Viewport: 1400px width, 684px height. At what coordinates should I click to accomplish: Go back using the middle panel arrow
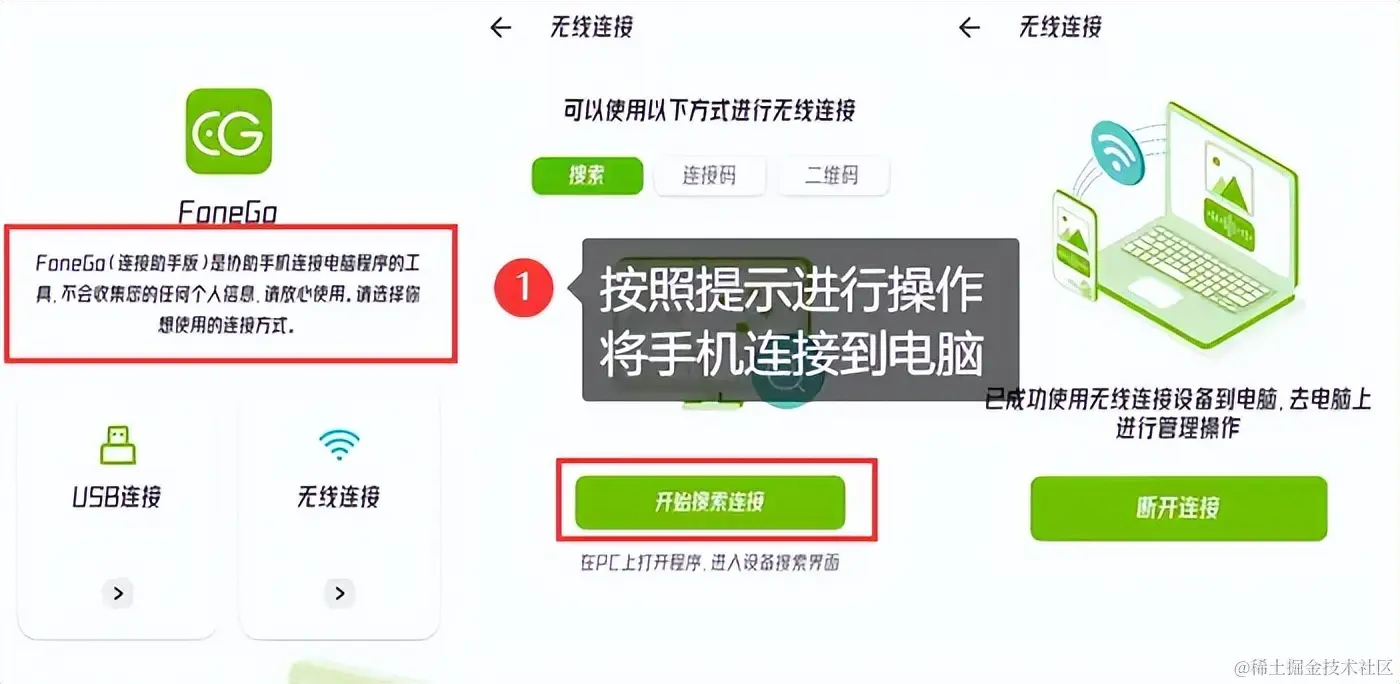[x=501, y=28]
